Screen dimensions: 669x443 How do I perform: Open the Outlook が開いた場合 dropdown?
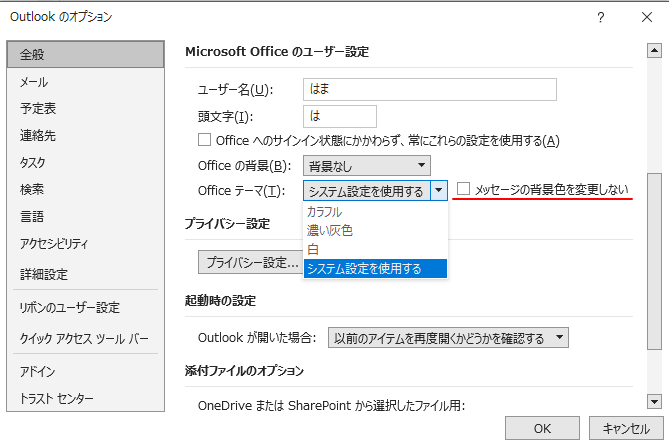[x=448, y=338]
